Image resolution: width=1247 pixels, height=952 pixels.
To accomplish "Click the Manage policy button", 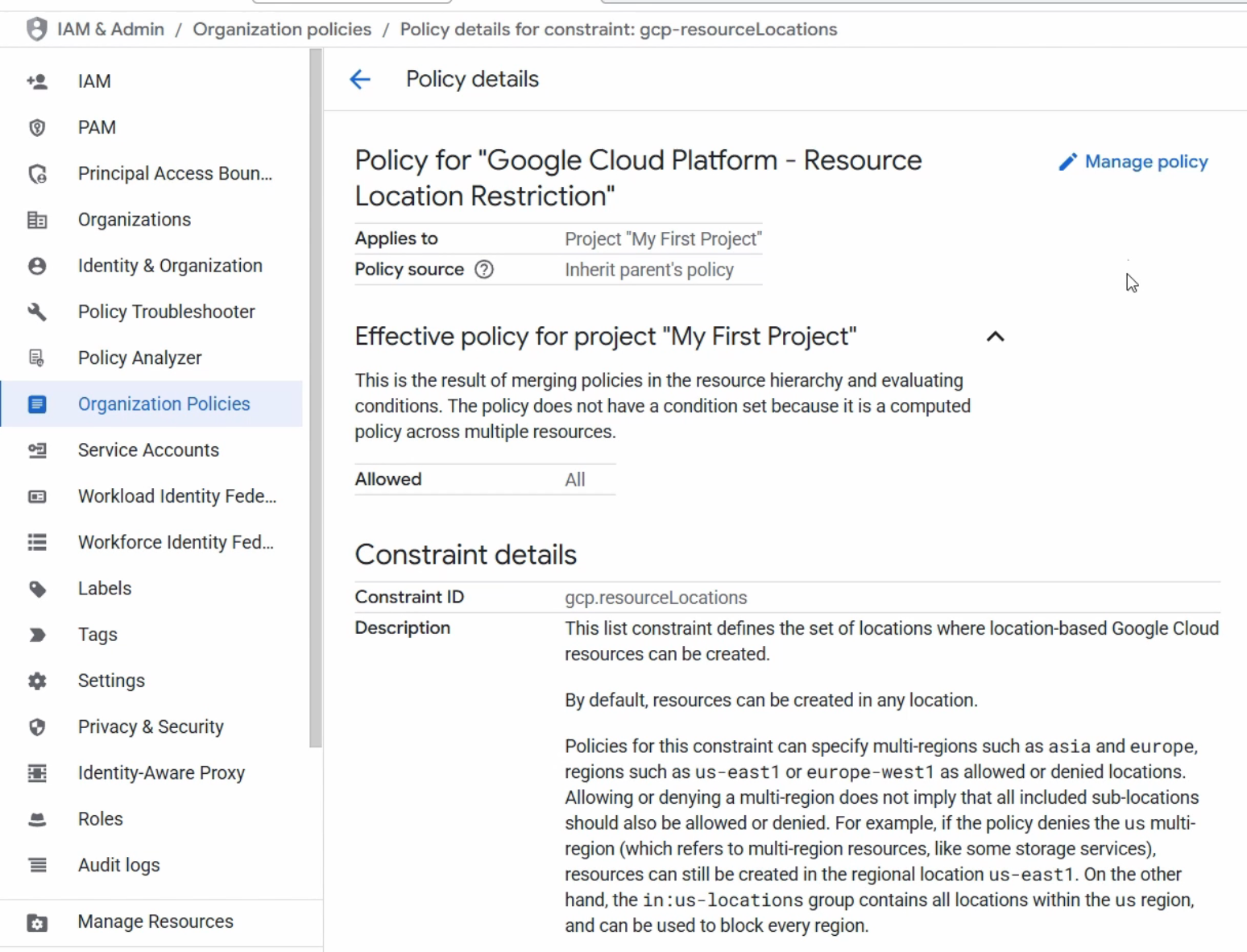I will pos(1133,162).
